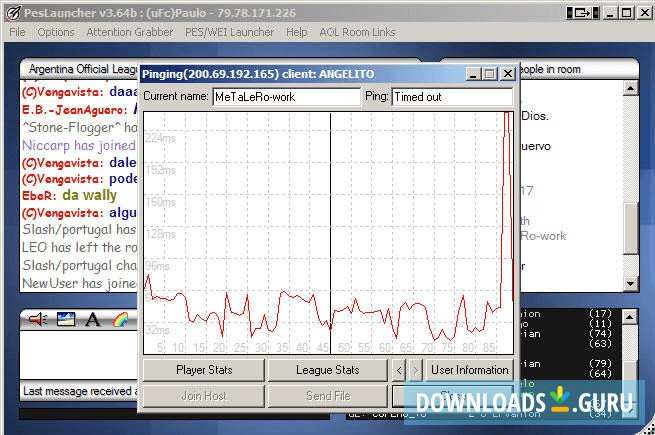Screen dimensions: 655x435
Task: Click the font letter A icon
Action: coord(93,319)
